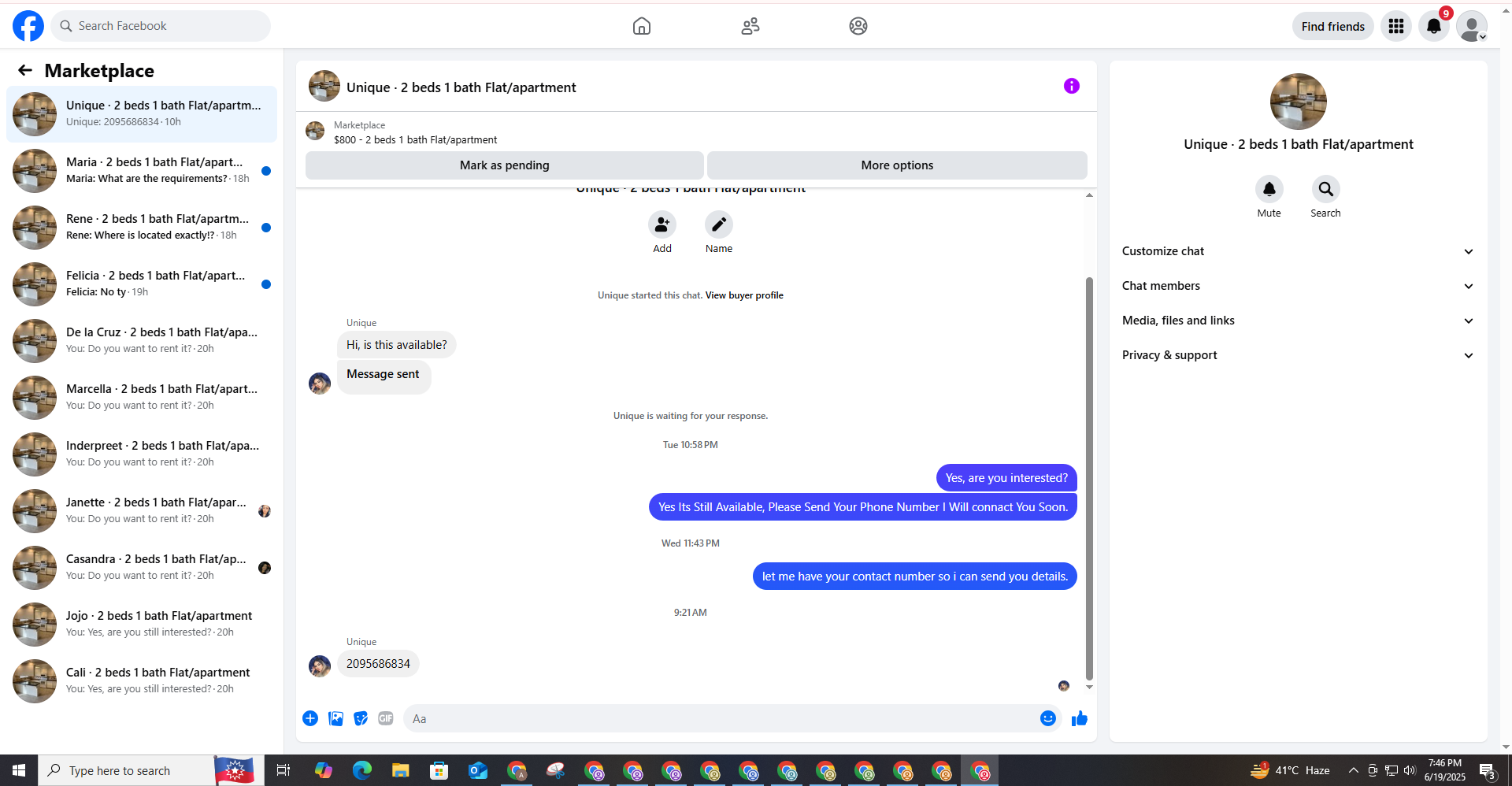Click the listing thumbnail in chat header
The image size is (1512, 786).
(324, 86)
